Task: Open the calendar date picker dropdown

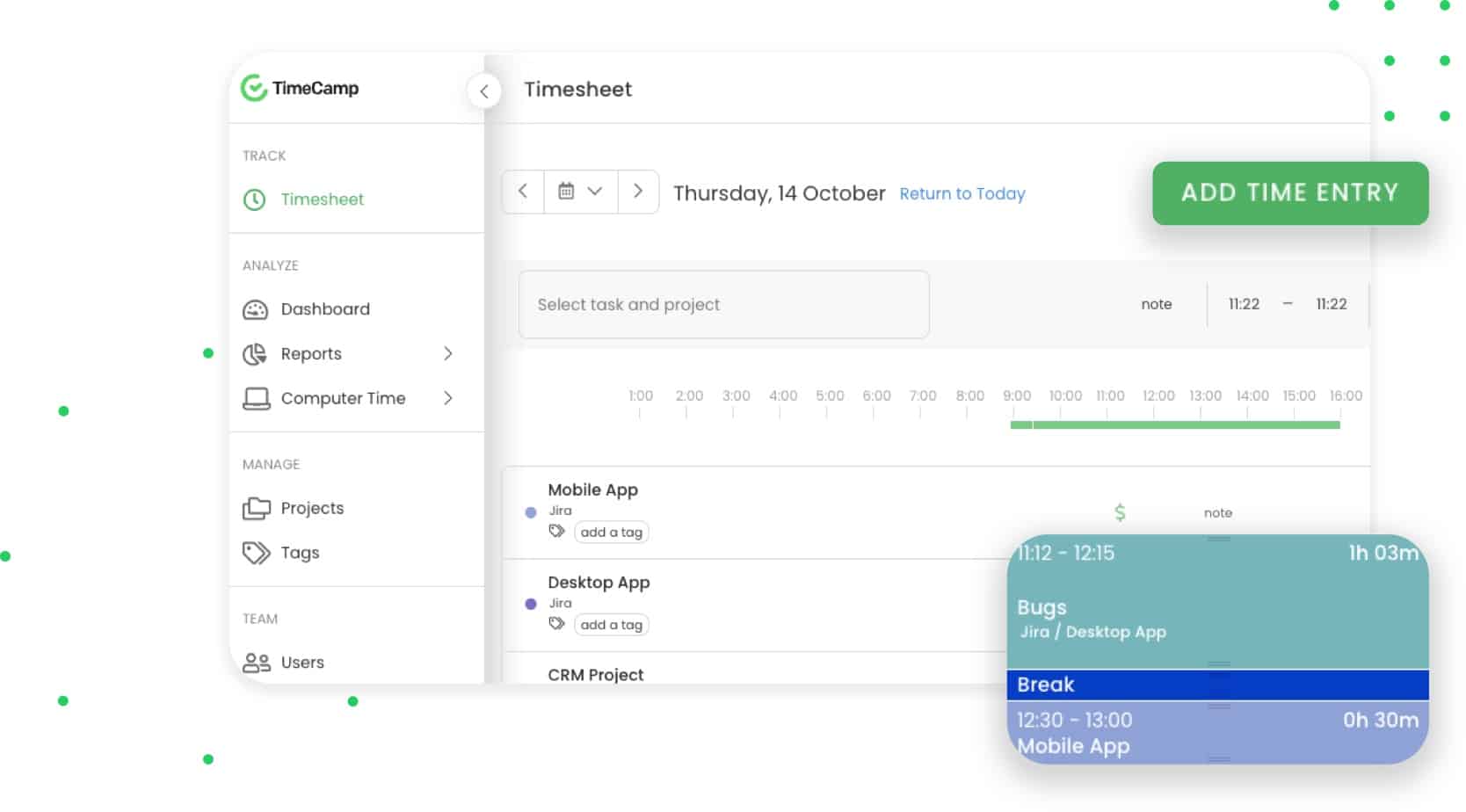Action: (x=580, y=192)
